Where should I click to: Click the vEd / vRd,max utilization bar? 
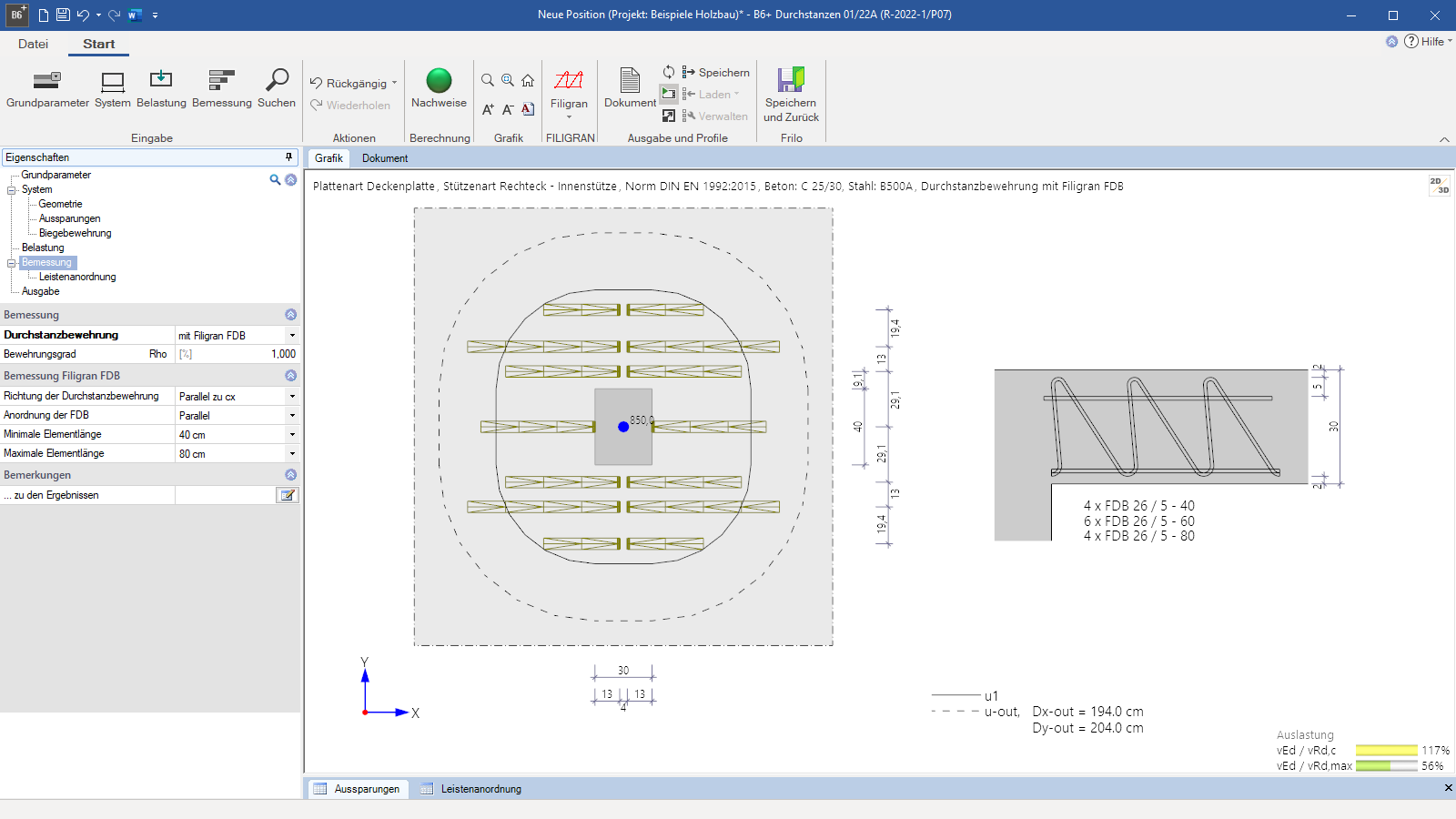click(x=1386, y=766)
